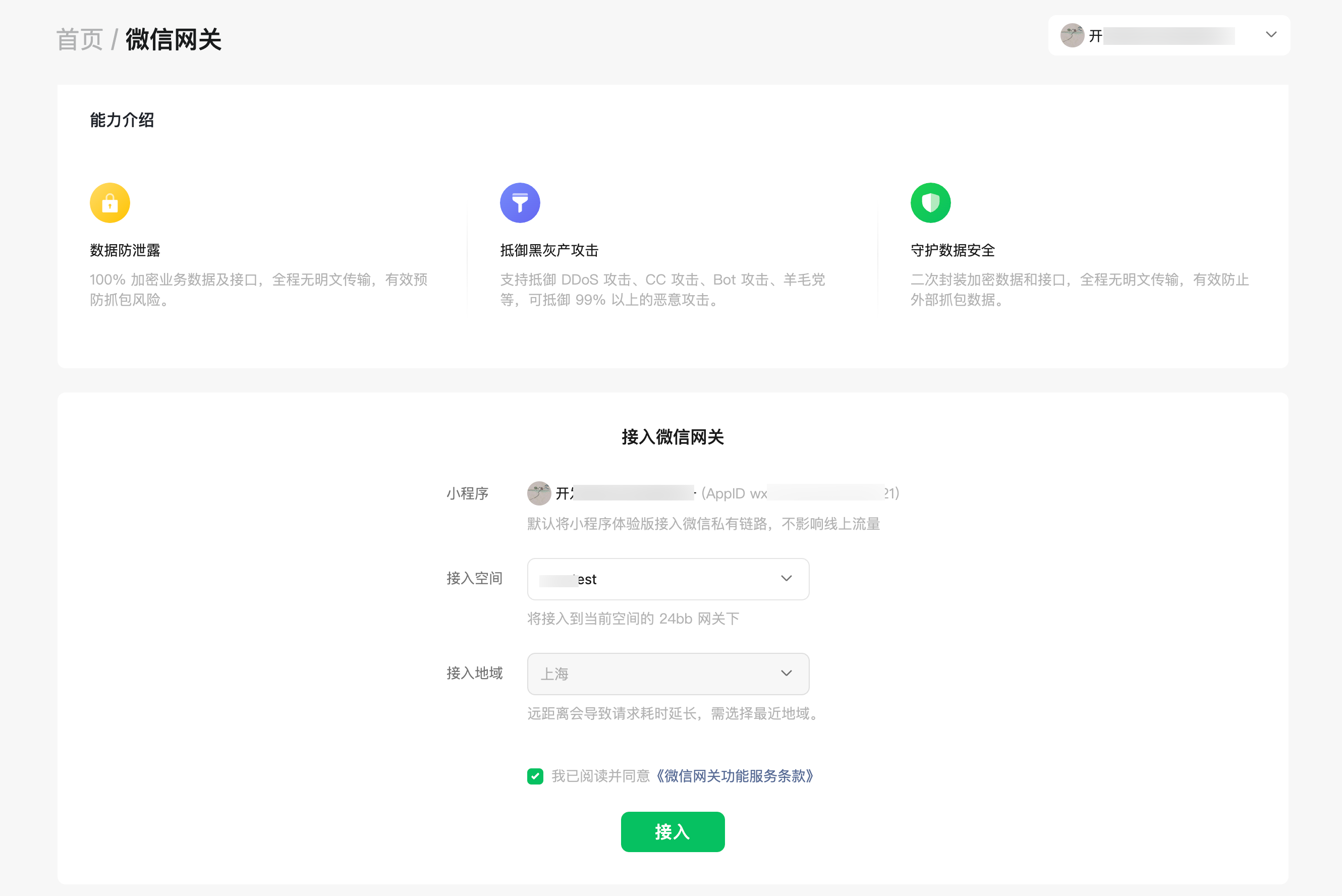This screenshot has width=1342, height=896.
Task: Open 微信网关功能服务条款 link
Action: pos(735,776)
